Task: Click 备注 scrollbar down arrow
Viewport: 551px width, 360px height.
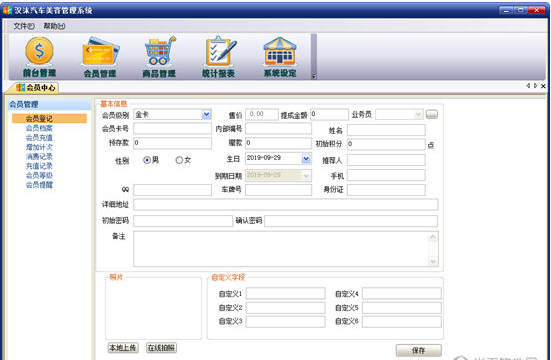Action: [x=433, y=261]
